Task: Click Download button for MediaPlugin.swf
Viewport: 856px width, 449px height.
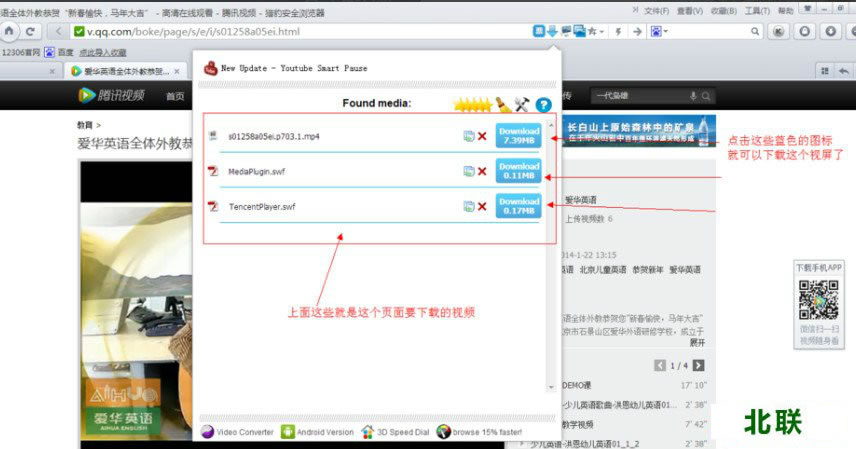Action: click(x=518, y=171)
